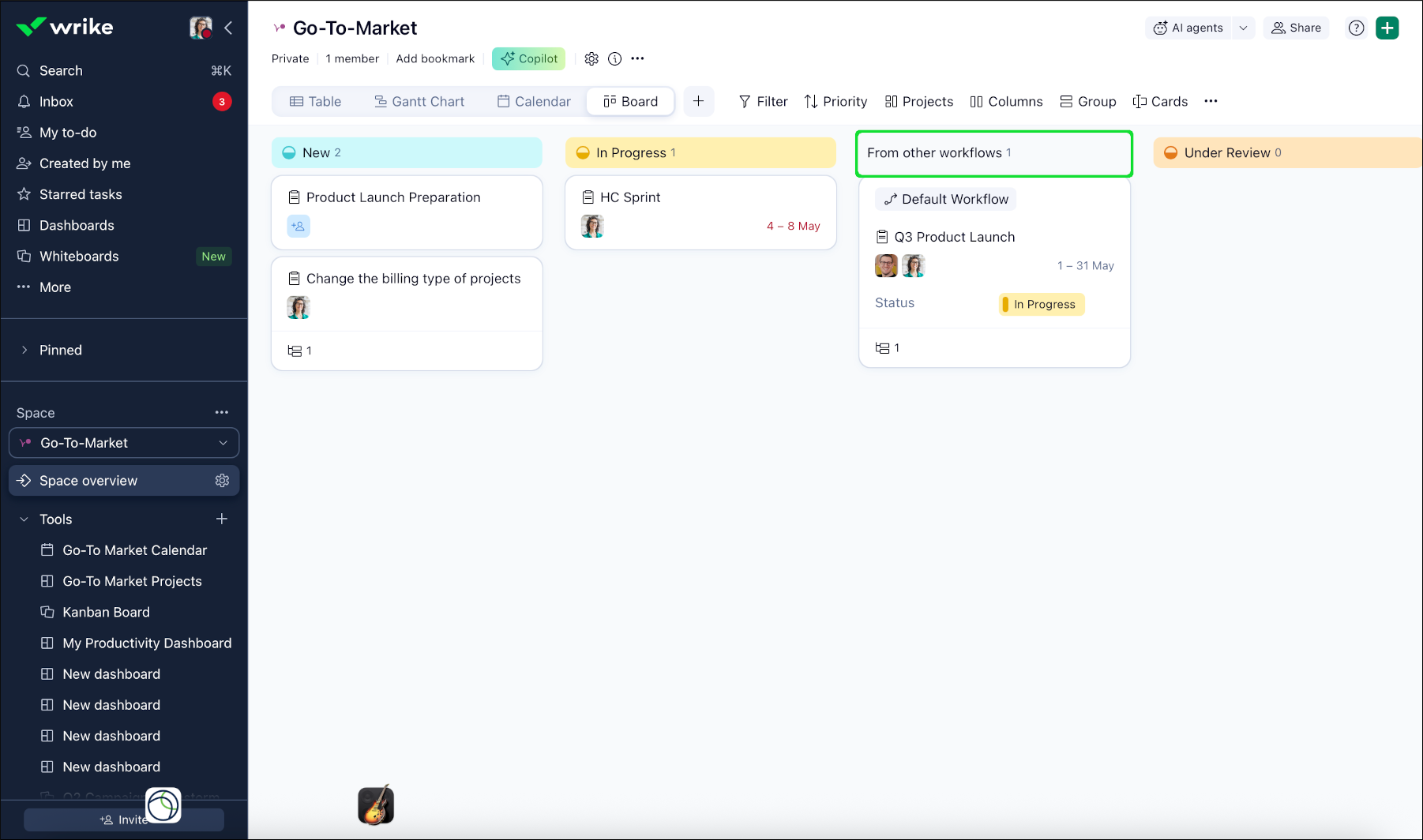Open the Projects dropdown
This screenshot has width=1423, height=840.
pos(918,101)
